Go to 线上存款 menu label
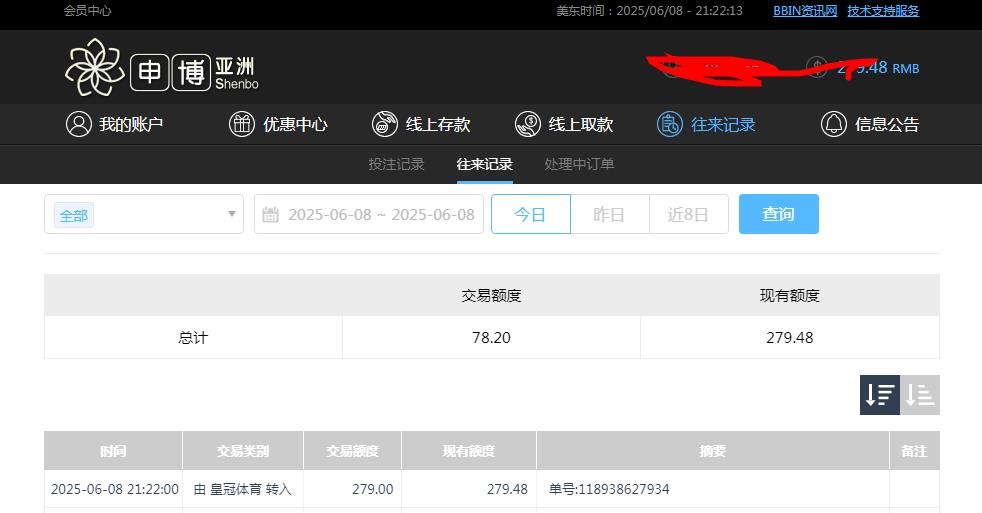982x513 pixels. click(438, 125)
